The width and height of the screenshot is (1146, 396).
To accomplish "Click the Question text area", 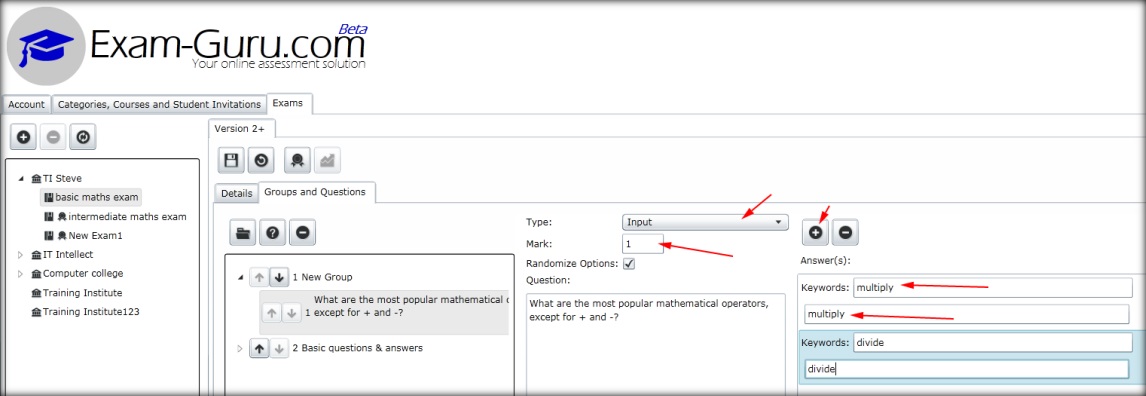I will pos(656,345).
